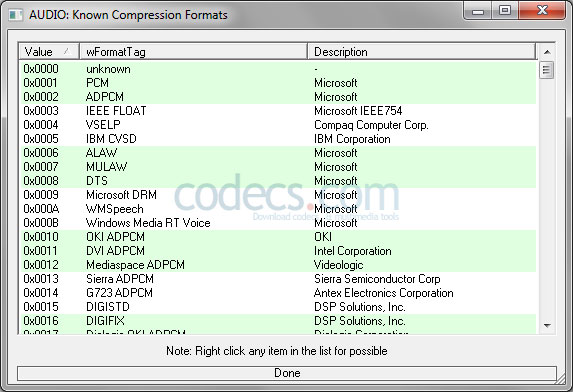Screen dimensions: 573x392
Task: Select the 0x0012 value cell
Action: 41,265
